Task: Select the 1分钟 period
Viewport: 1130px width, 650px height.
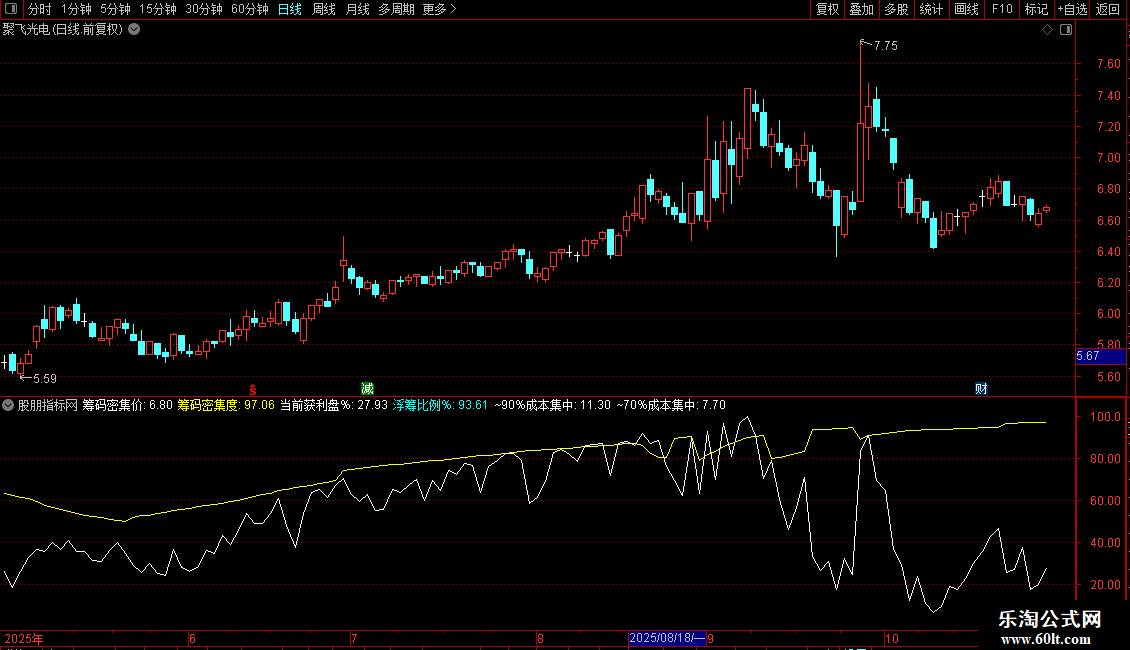Action: pos(76,9)
